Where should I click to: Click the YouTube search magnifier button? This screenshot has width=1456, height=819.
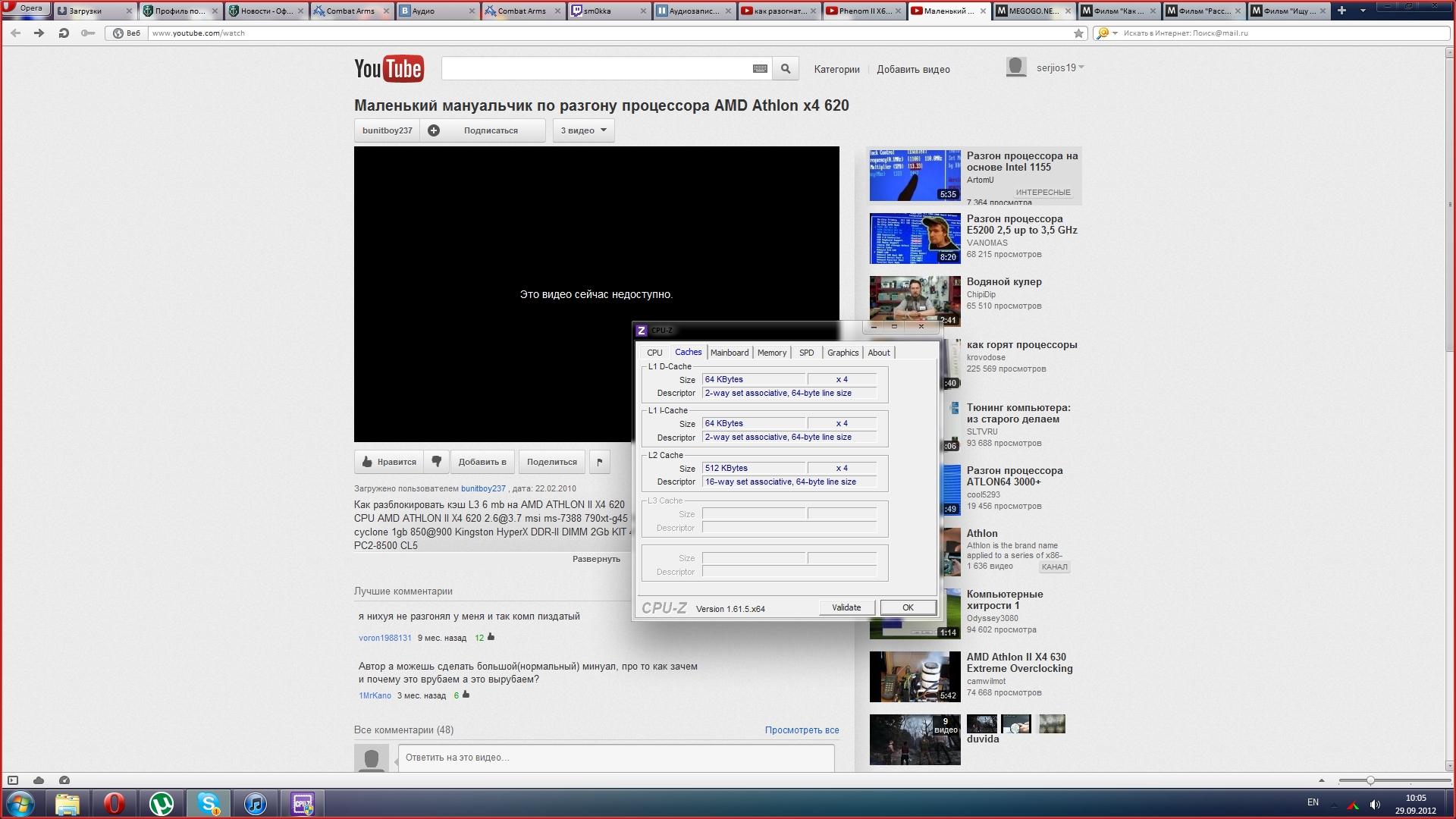click(x=786, y=69)
